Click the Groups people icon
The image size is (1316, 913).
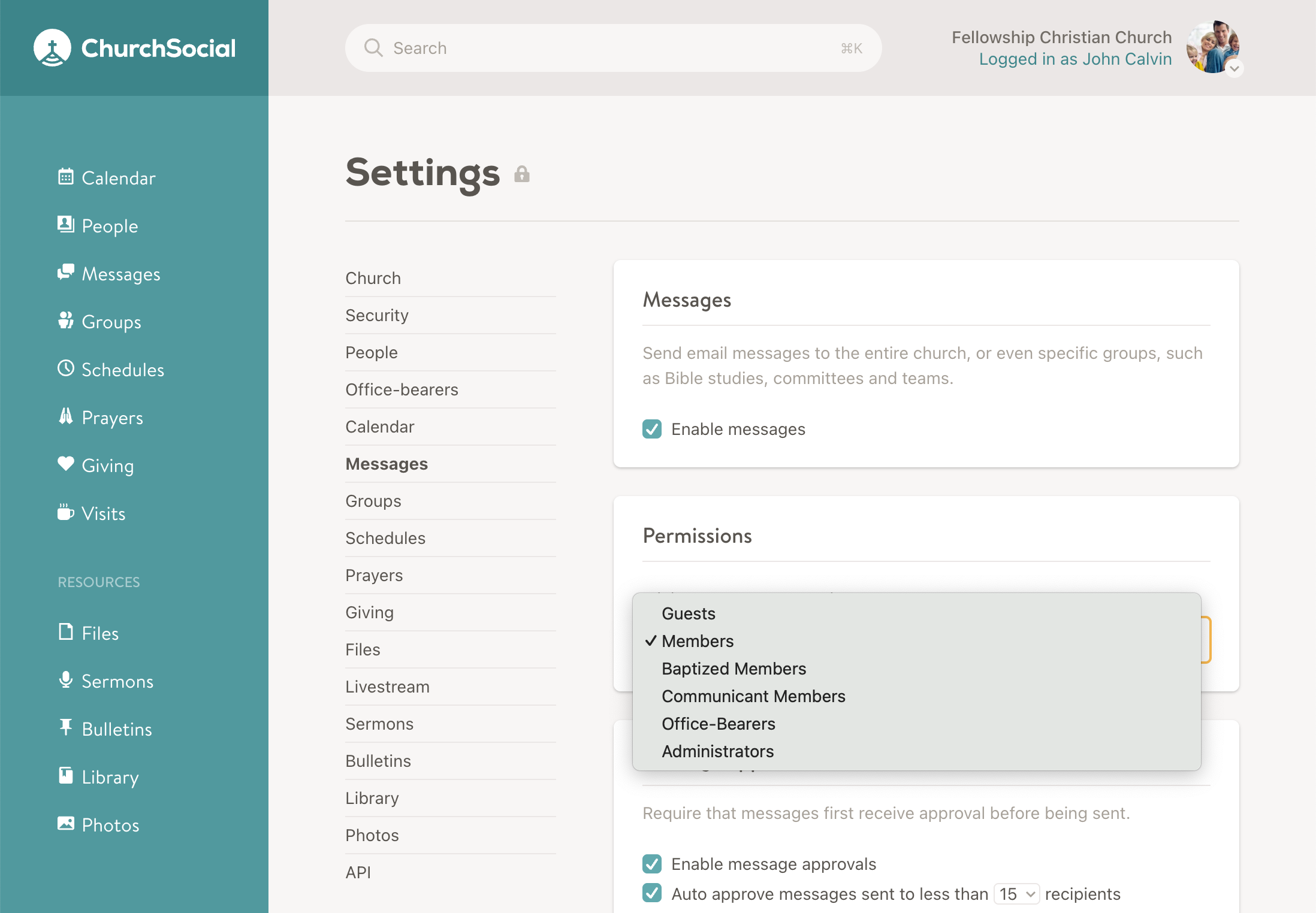click(65, 321)
